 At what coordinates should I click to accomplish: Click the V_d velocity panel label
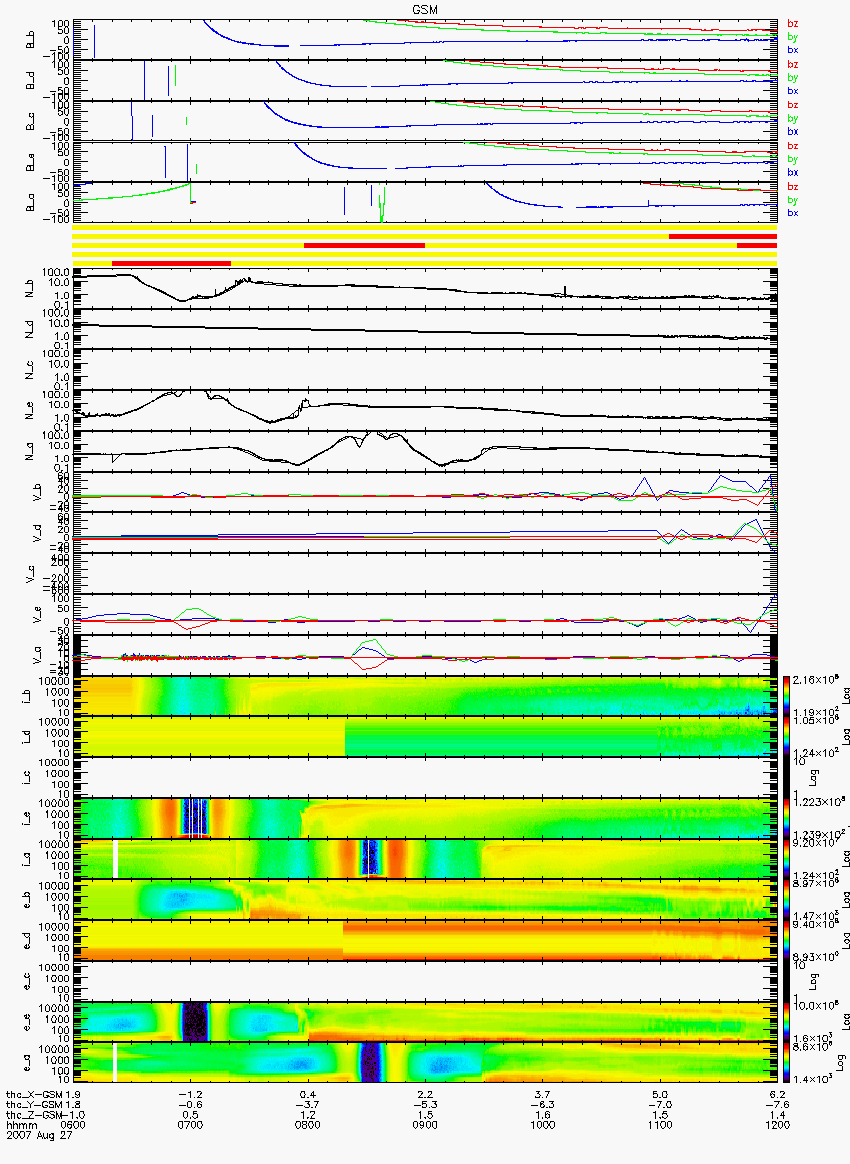point(36,532)
